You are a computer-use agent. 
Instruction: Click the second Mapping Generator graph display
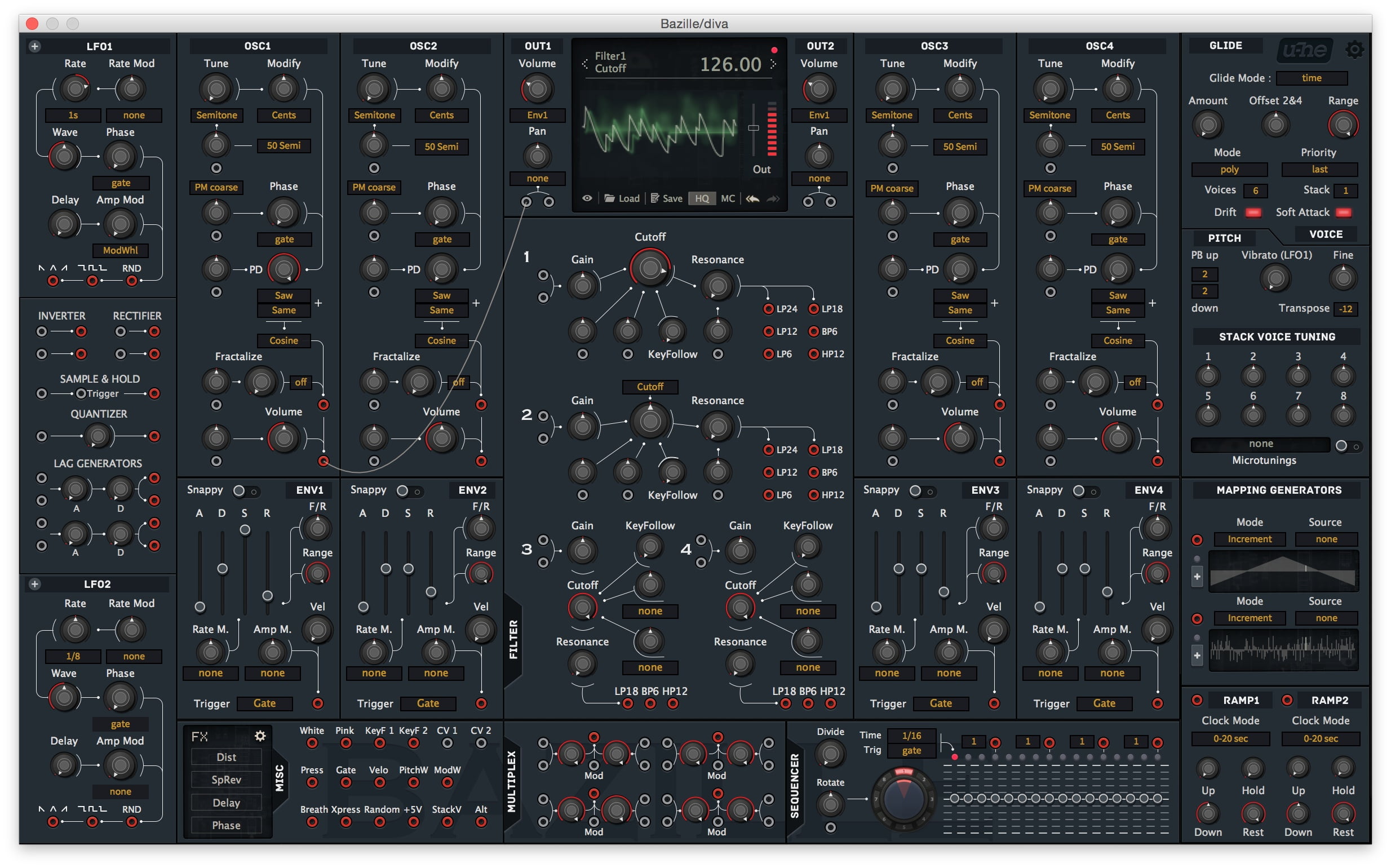1283,650
